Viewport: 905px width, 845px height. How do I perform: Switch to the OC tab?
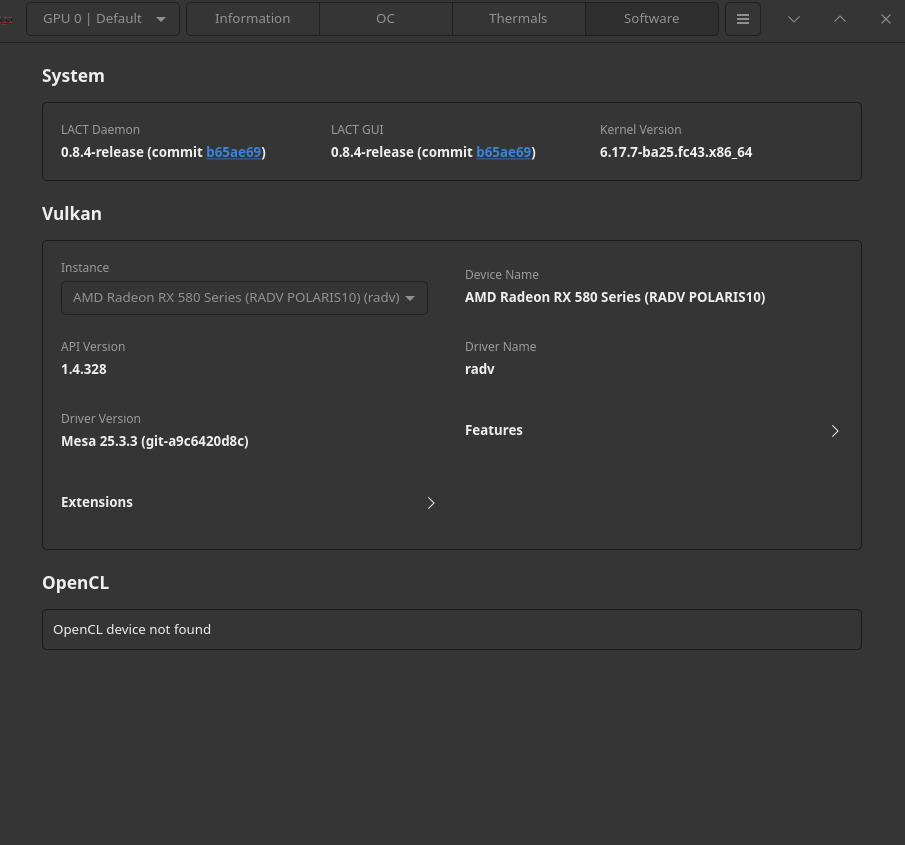(385, 19)
